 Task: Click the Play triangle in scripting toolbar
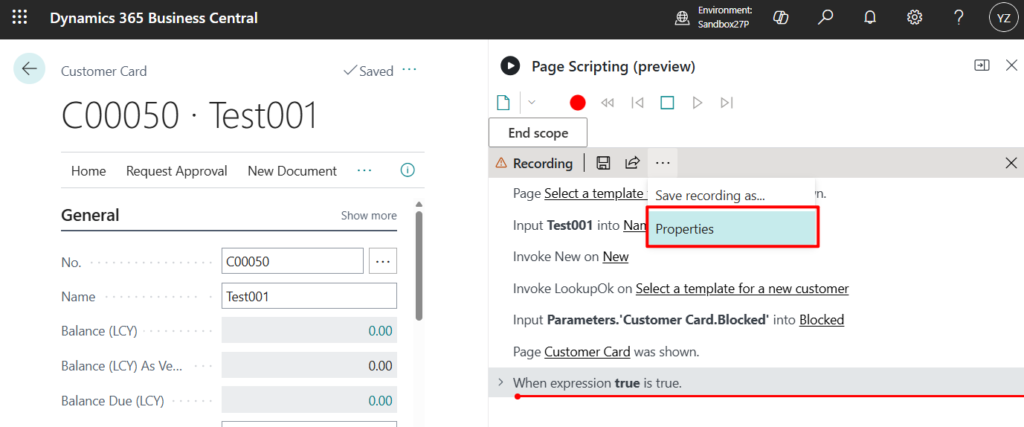pos(697,102)
